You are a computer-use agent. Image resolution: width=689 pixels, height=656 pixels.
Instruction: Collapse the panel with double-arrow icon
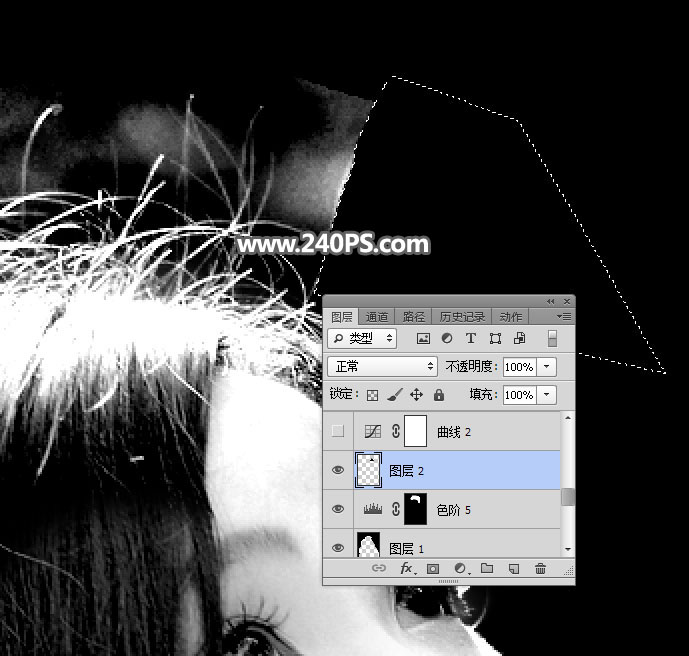pos(551,301)
